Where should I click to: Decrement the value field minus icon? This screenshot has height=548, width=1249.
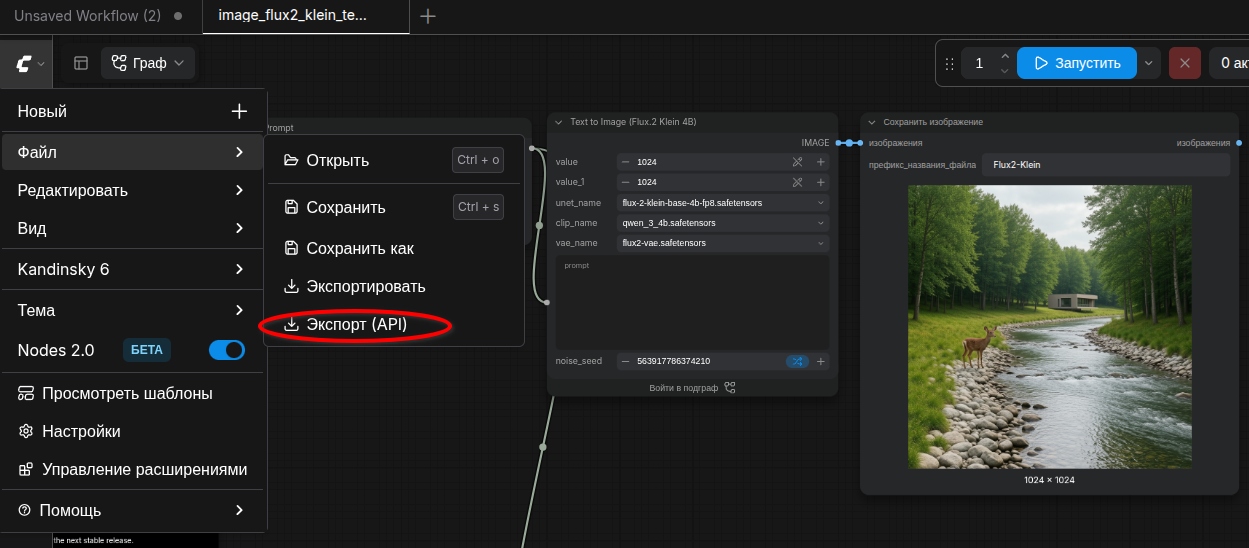626,162
